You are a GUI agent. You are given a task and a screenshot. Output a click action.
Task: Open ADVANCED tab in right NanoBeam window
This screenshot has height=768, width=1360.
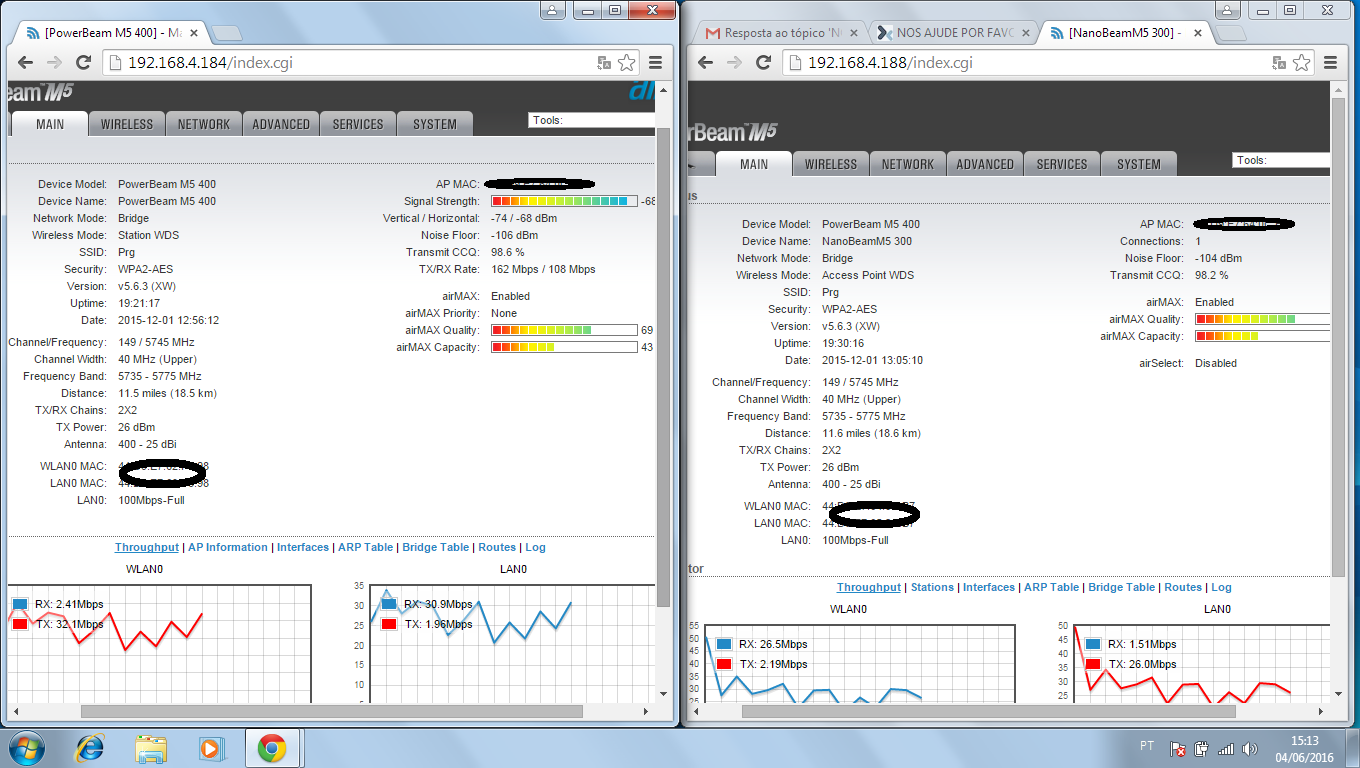[985, 164]
